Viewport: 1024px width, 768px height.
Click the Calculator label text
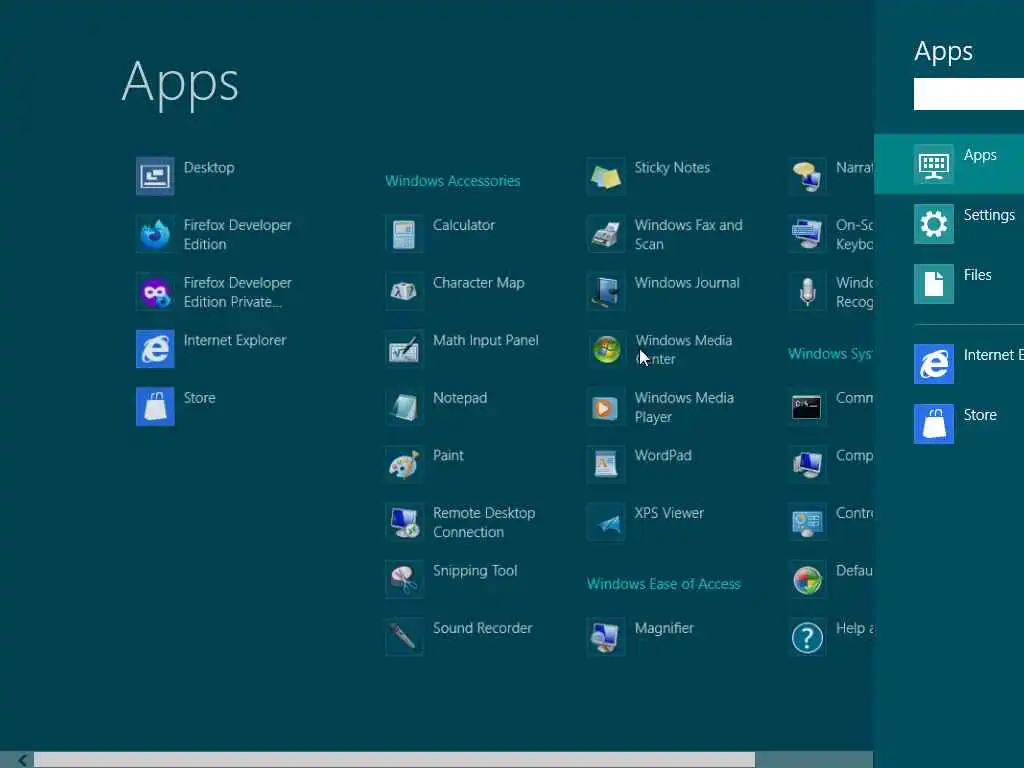pyautogui.click(x=464, y=225)
